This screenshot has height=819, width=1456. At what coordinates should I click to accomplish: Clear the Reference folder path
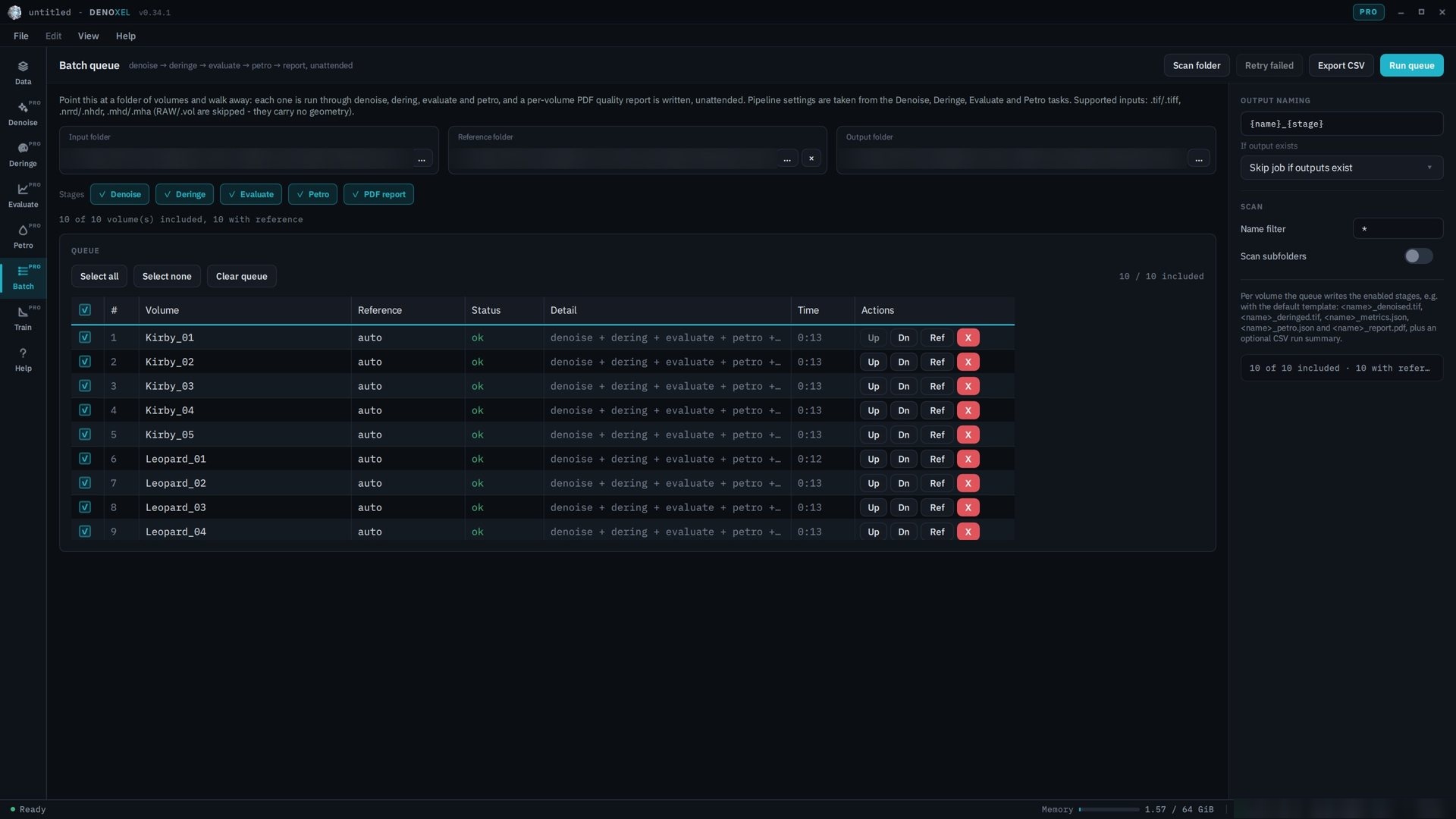click(811, 158)
